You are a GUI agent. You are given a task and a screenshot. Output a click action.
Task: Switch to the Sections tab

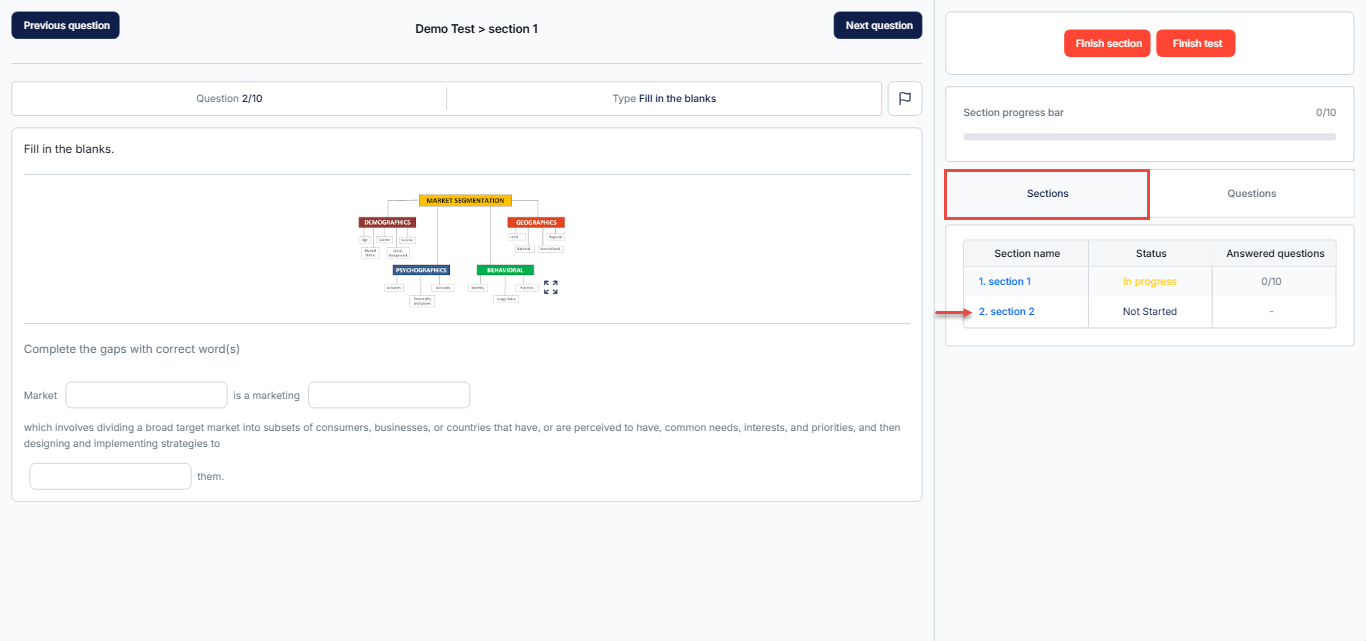coord(1047,194)
